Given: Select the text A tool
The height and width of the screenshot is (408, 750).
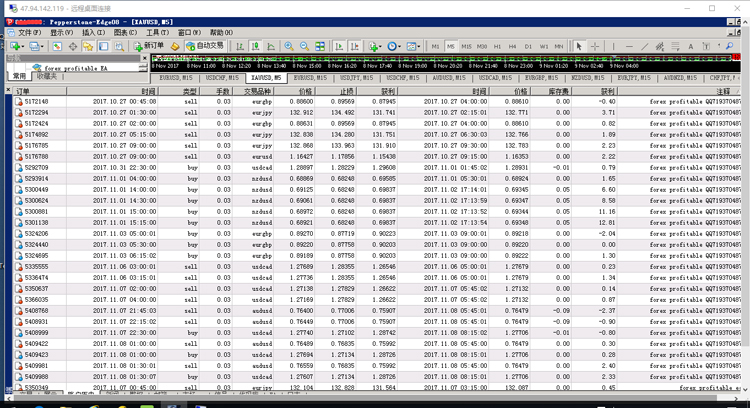Looking at the screenshot, I should click(691, 46).
